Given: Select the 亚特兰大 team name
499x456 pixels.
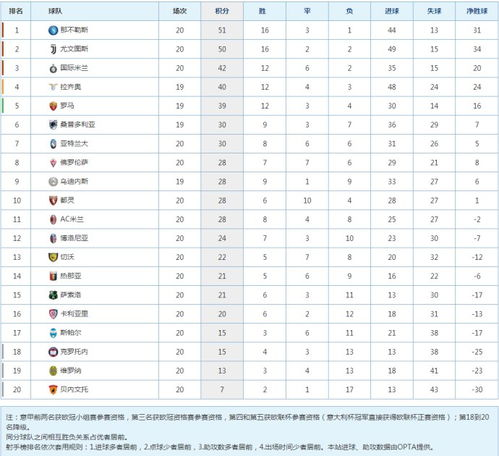Looking at the screenshot, I should click(x=74, y=144).
